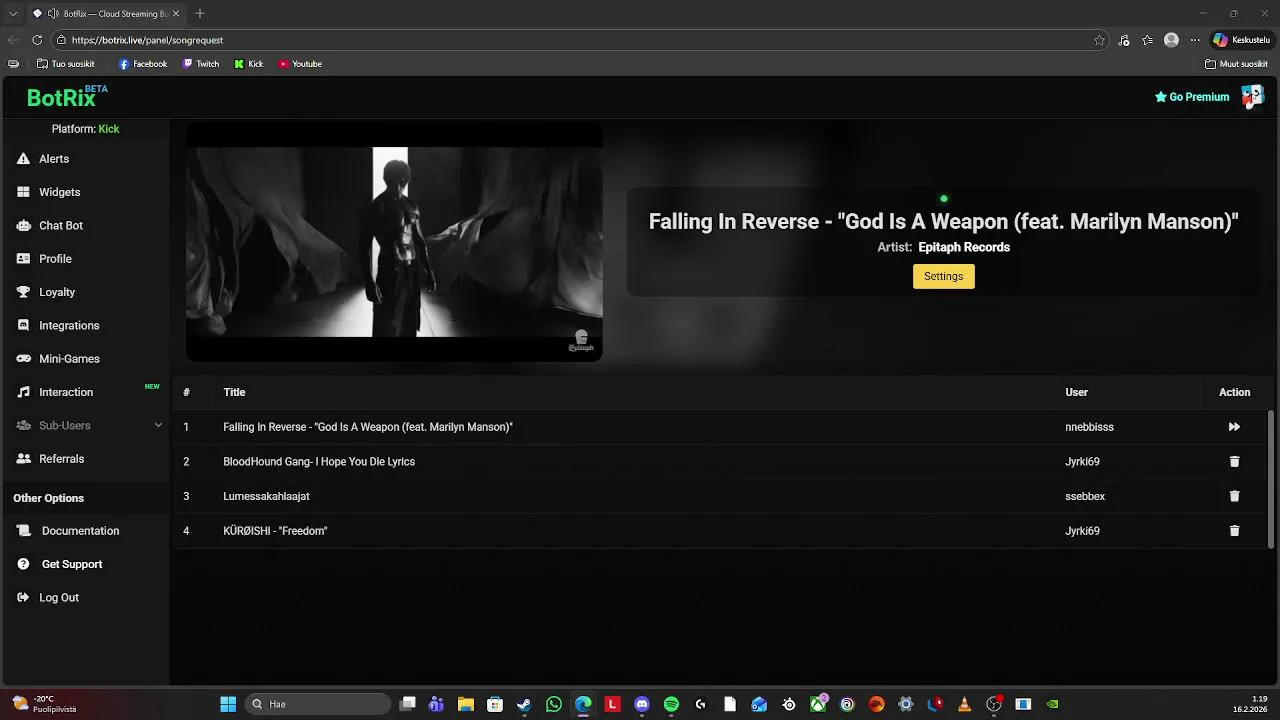1280x720 pixels.
Task: Open Discord from the taskbar
Action: pyautogui.click(x=642, y=704)
